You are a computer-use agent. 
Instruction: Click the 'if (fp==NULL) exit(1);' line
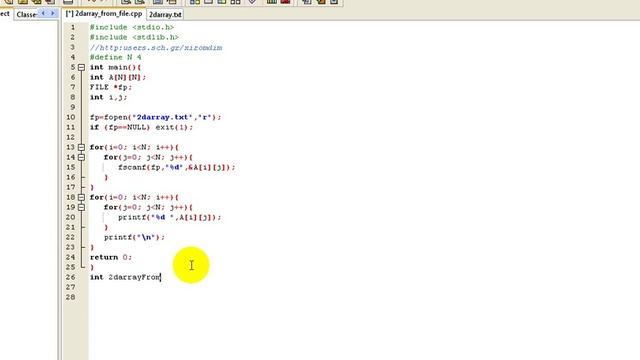pos(142,127)
